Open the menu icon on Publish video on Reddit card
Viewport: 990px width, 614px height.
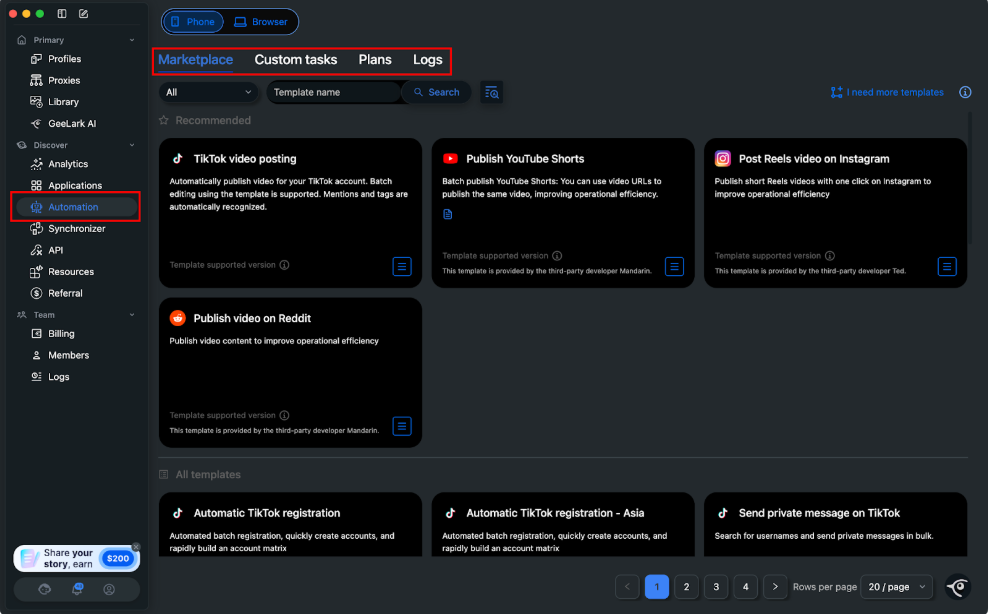[x=402, y=425]
